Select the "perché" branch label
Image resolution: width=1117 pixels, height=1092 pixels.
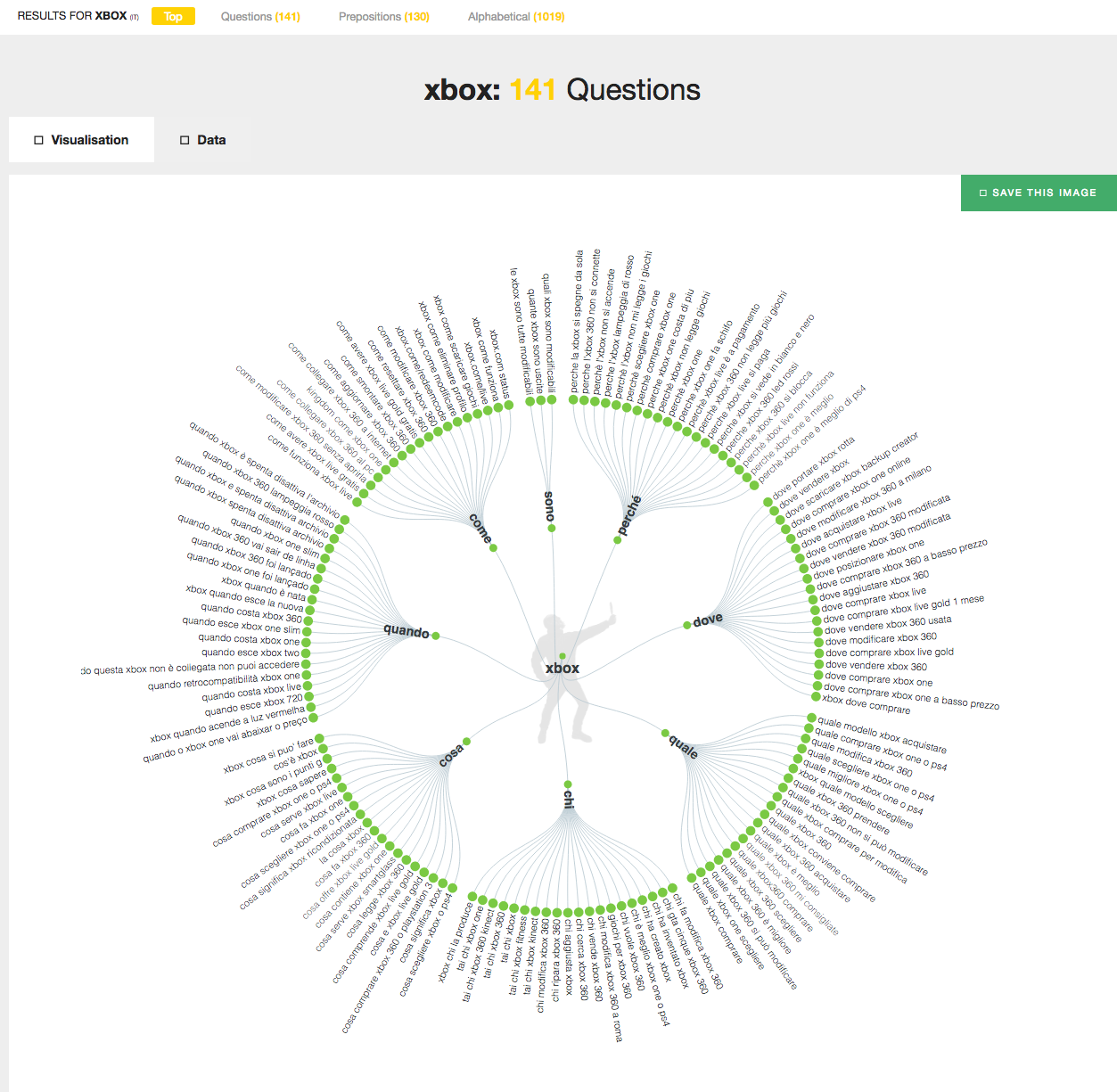pyautogui.click(x=629, y=515)
